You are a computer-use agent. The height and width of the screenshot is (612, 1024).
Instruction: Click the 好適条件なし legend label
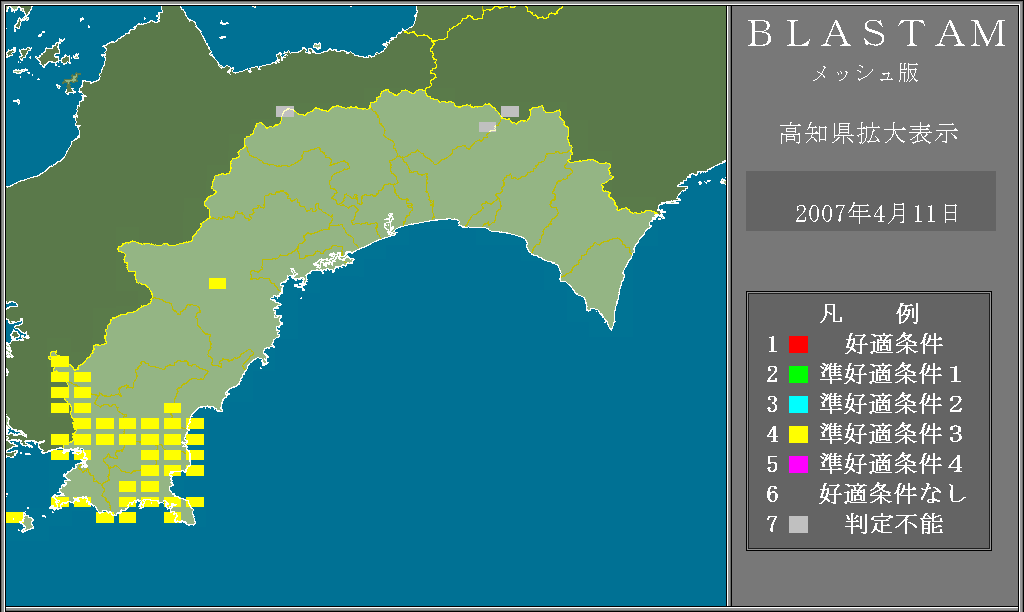[893, 494]
